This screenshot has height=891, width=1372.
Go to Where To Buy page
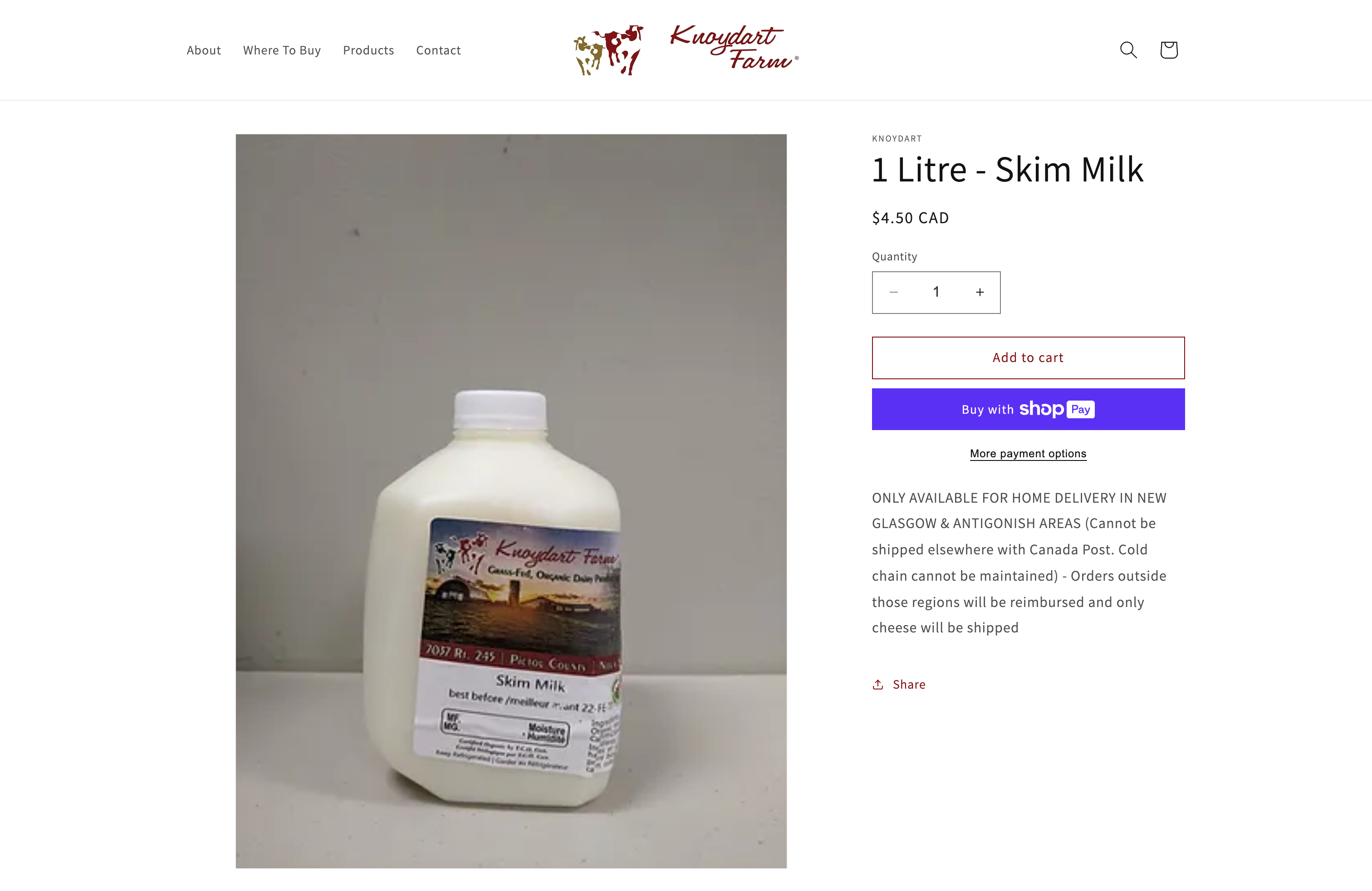[x=282, y=50]
